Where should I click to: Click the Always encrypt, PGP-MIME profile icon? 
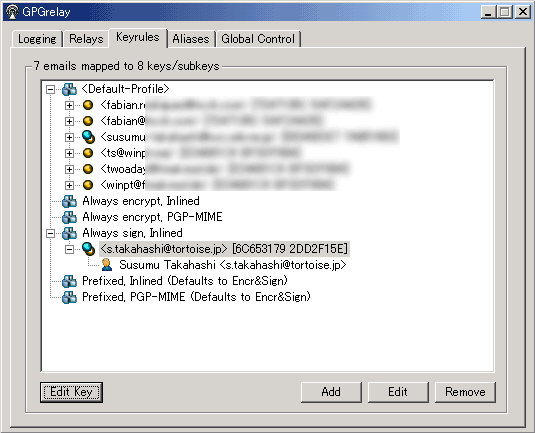(x=69, y=217)
